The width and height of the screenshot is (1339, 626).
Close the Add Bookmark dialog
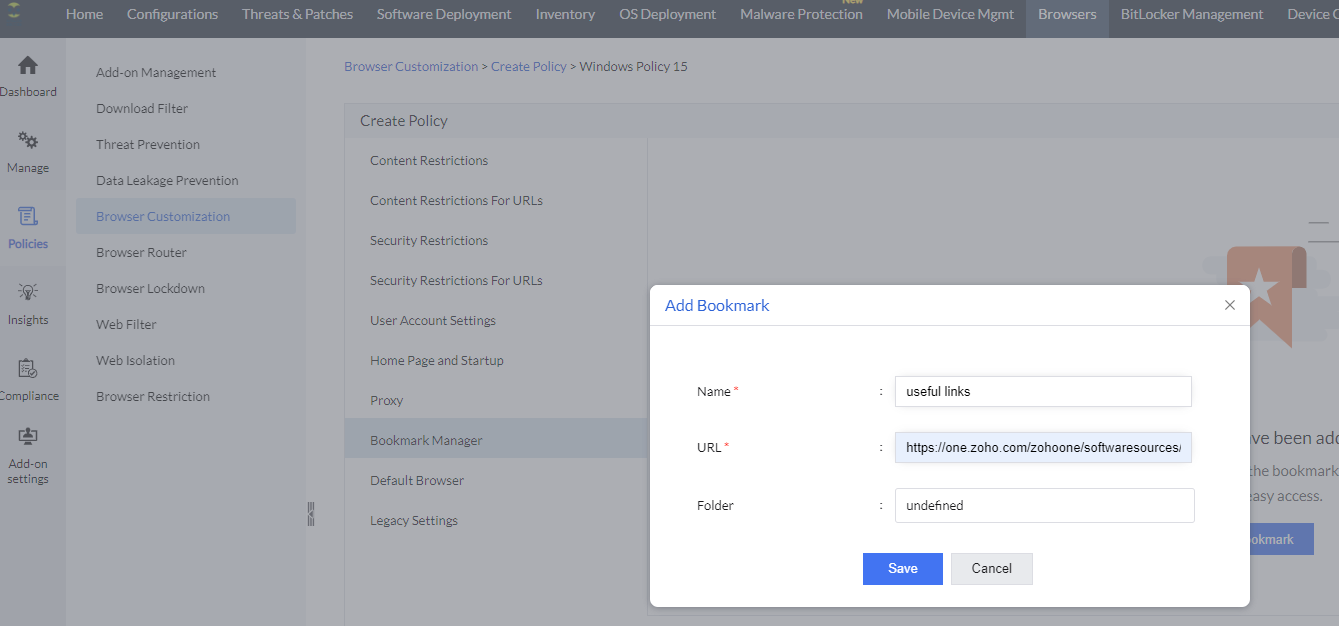(1230, 305)
